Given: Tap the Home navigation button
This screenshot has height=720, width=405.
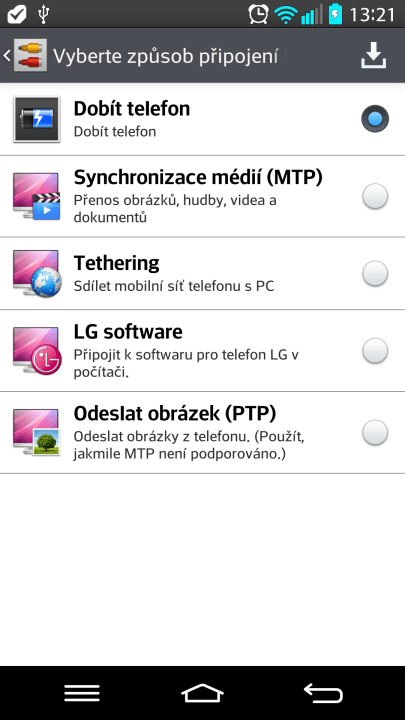Looking at the screenshot, I should pyautogui.click(x=202, y=693).
